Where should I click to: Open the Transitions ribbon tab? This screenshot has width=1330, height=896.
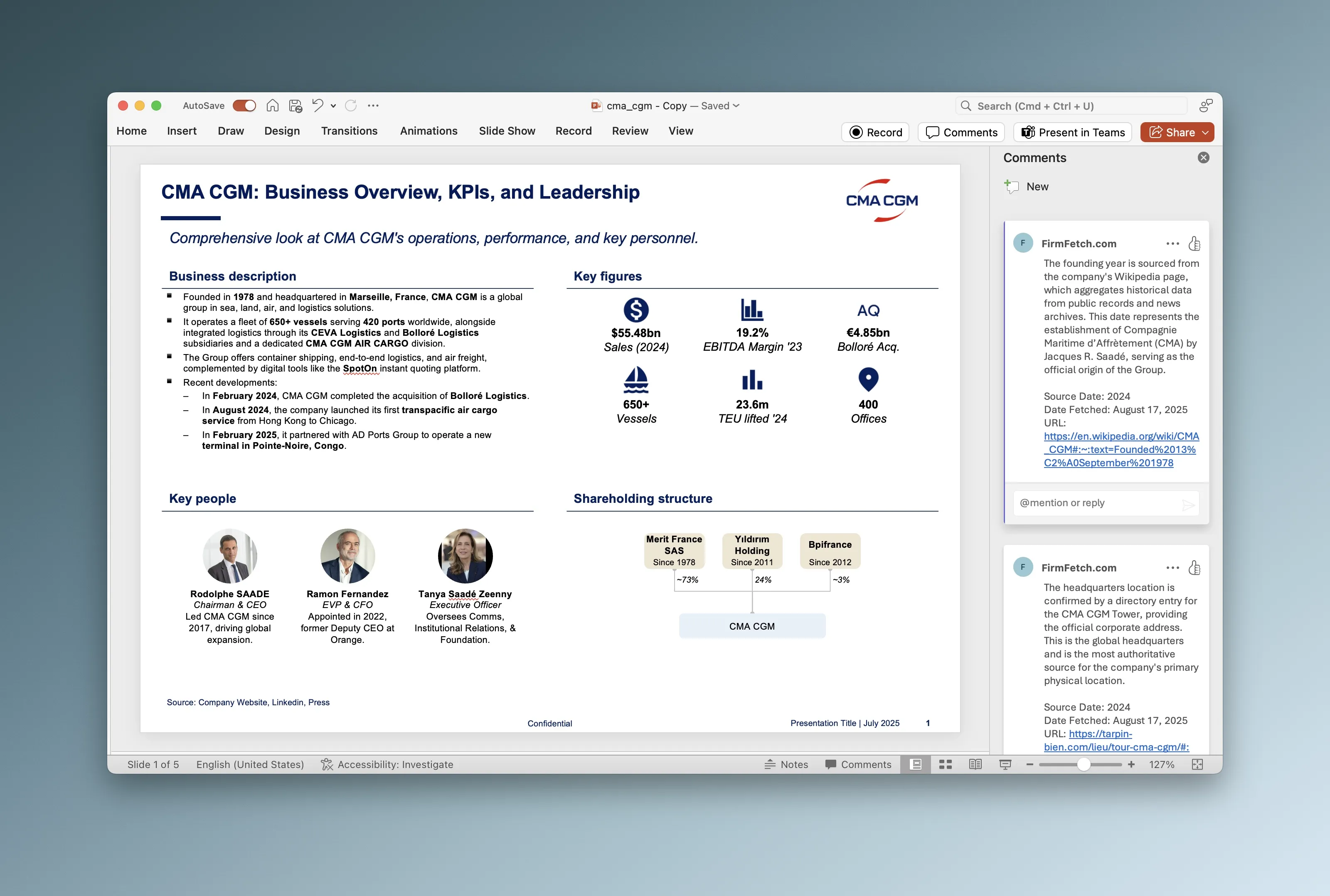coord(349,131)
